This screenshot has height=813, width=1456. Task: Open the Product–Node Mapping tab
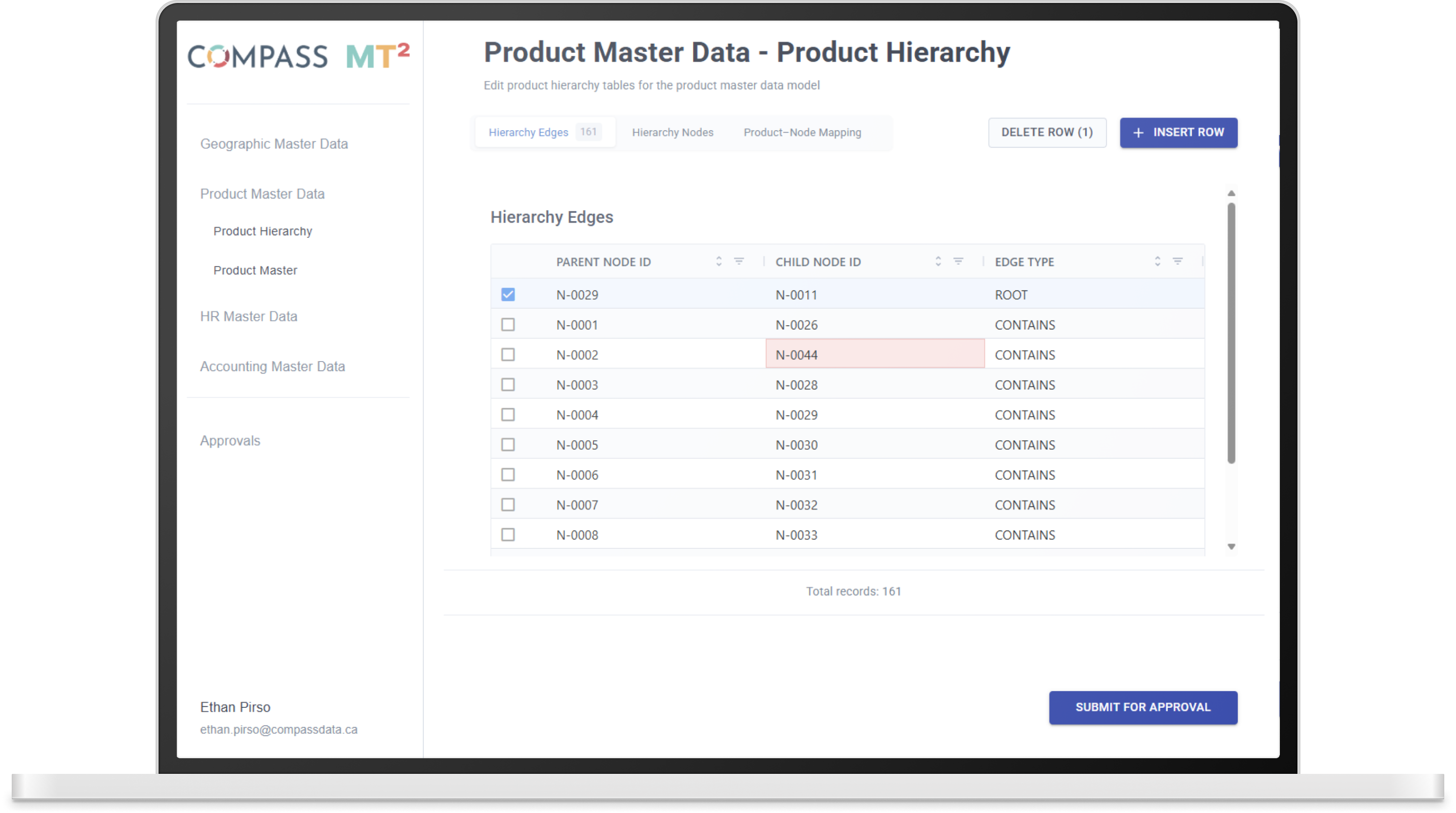[801, 132]
